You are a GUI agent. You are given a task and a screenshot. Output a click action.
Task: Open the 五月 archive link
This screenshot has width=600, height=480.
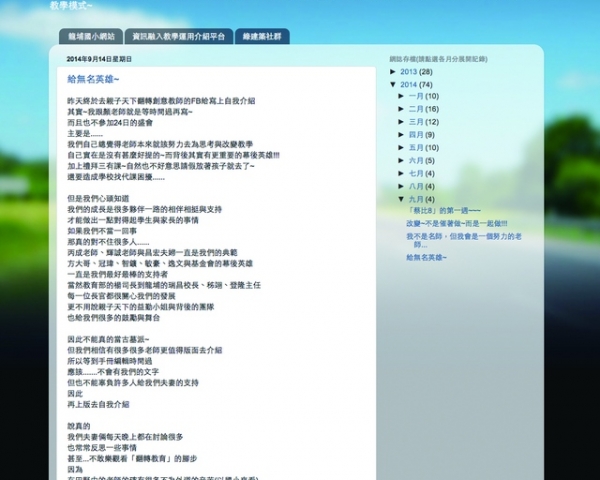point(416,148)
